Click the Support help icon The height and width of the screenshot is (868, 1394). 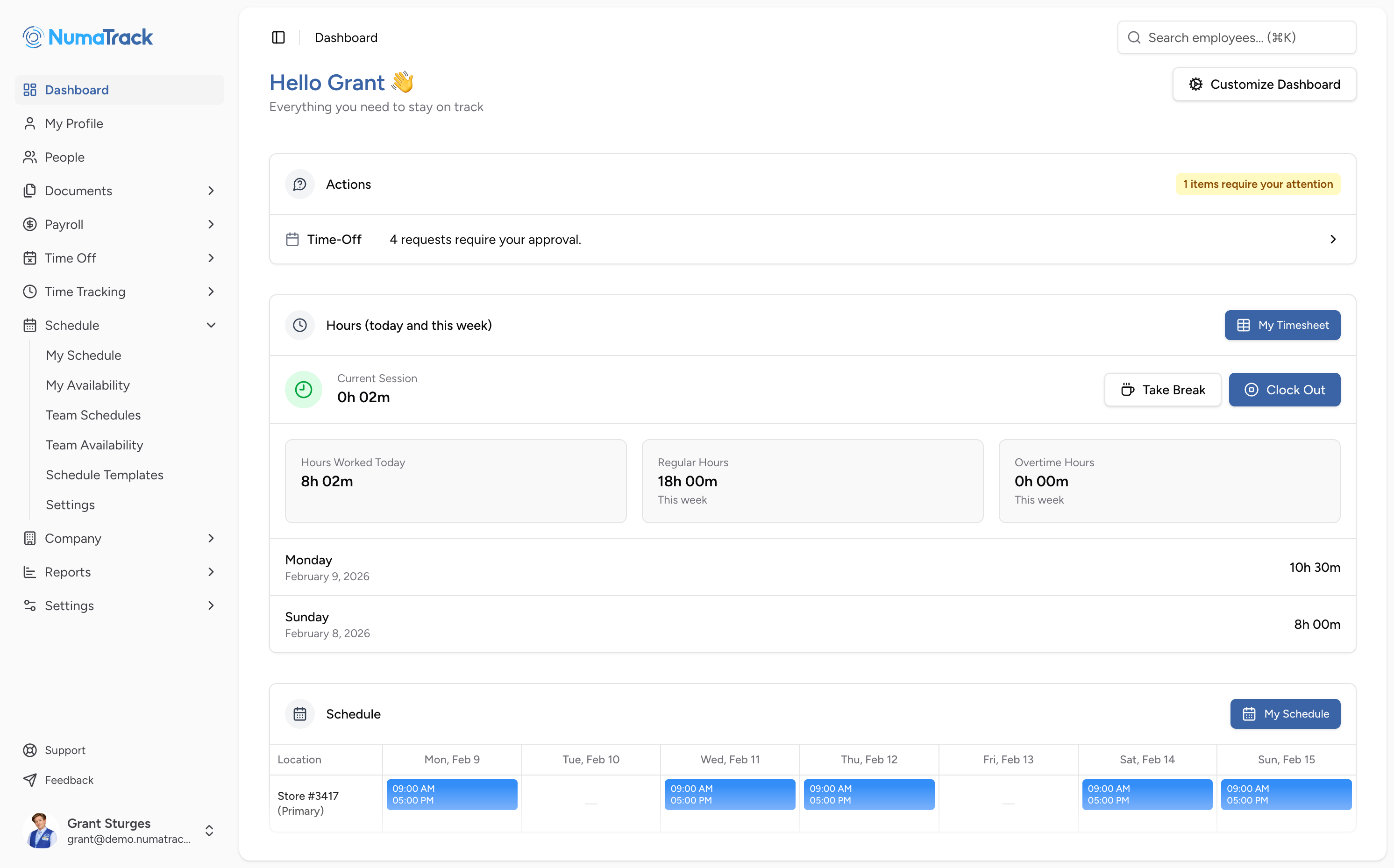coord(30,750)
